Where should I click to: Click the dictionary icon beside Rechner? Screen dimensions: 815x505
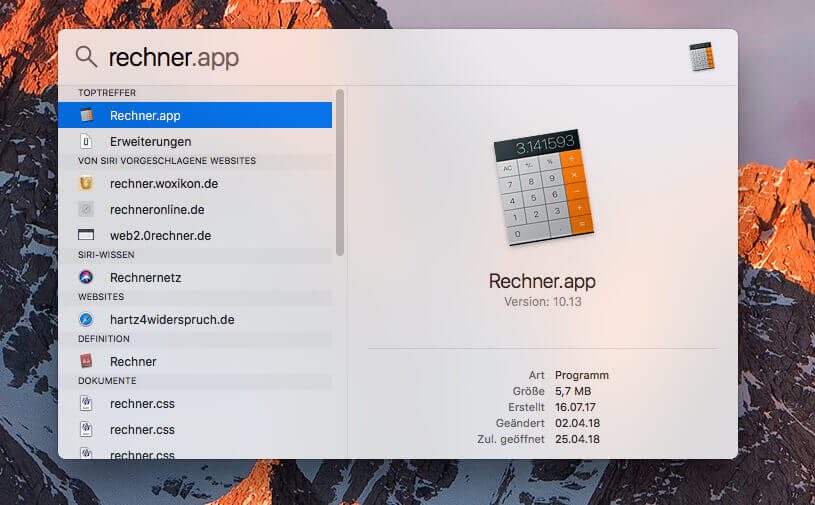86,361
